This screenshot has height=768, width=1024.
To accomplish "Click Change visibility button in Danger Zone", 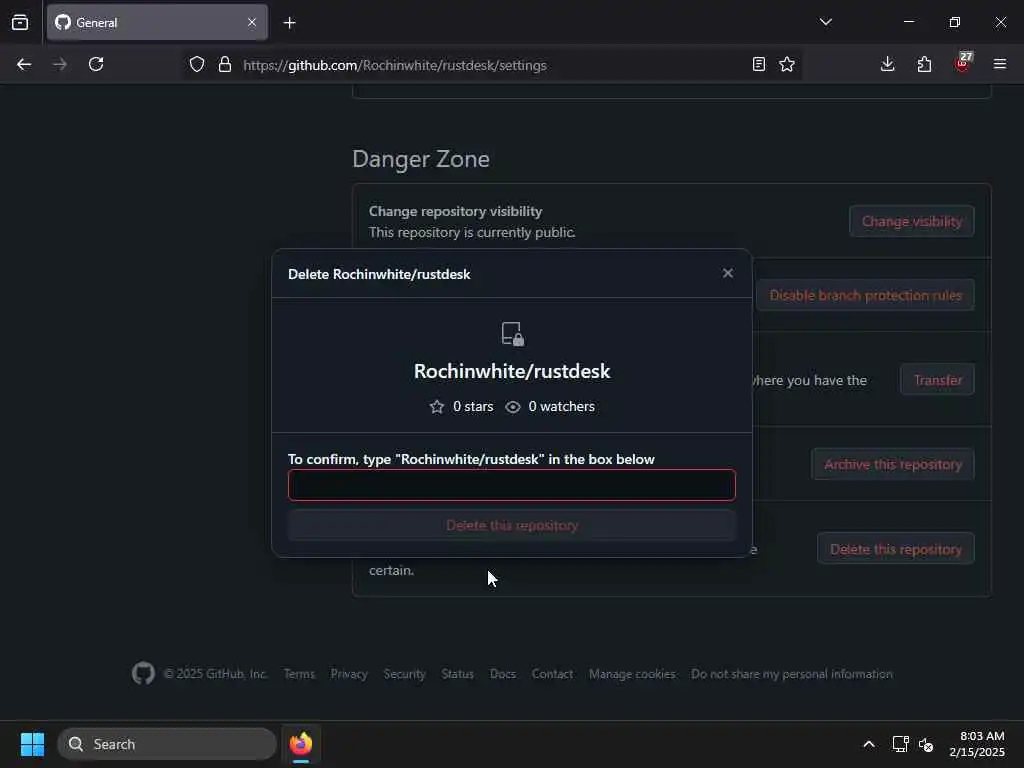I will (912, 221).
